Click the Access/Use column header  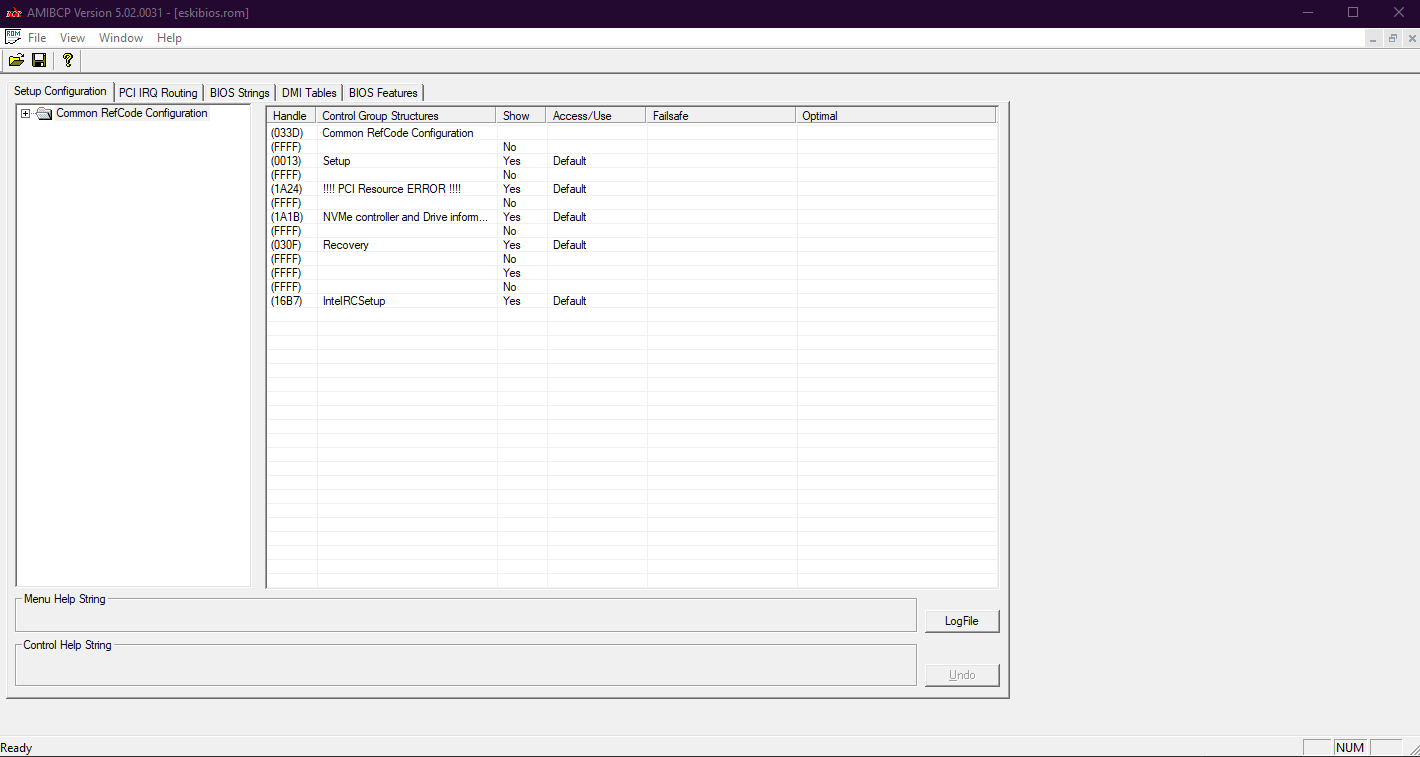(596, 116)
